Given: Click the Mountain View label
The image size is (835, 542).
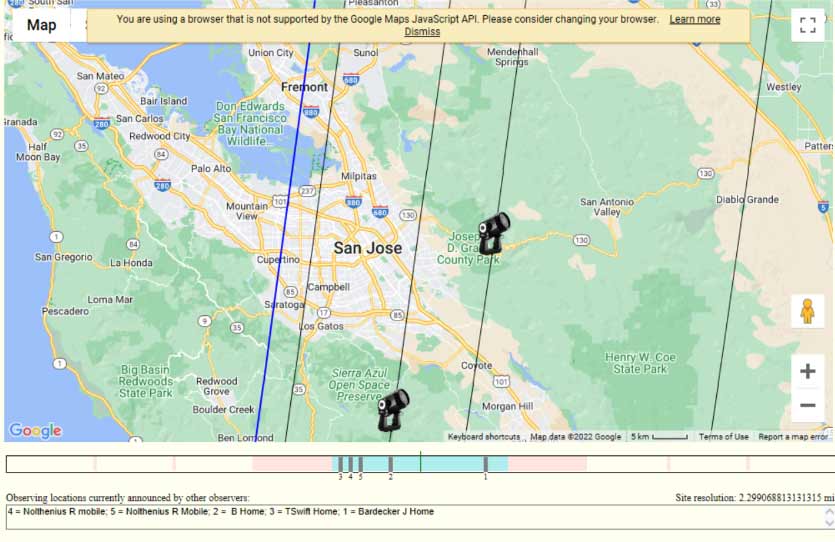Looking at the screenshot, I should point(247,211).
